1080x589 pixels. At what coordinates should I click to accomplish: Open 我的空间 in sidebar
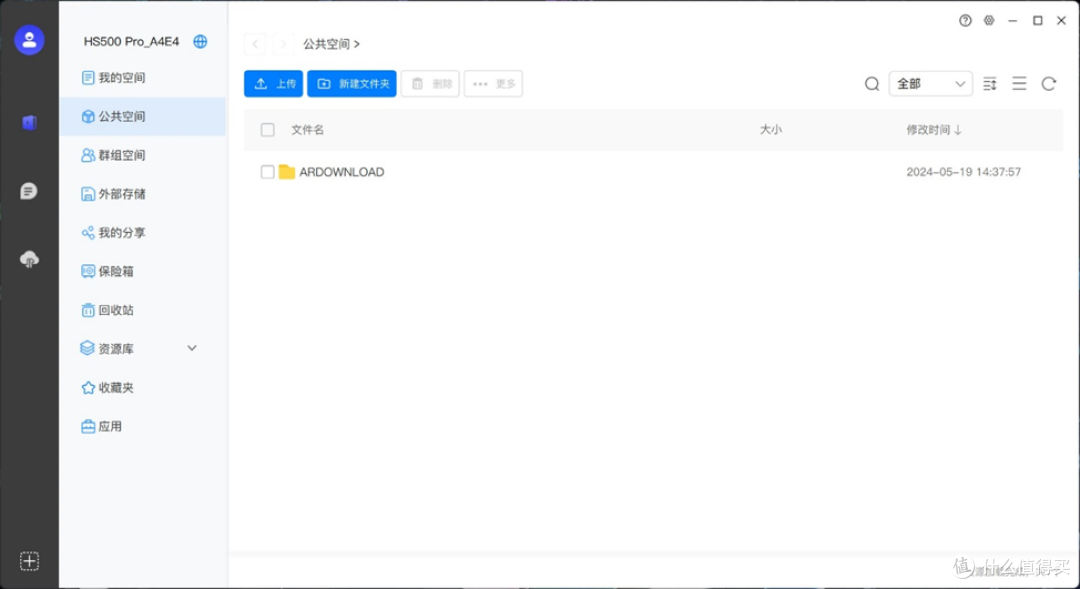(143, 78)
